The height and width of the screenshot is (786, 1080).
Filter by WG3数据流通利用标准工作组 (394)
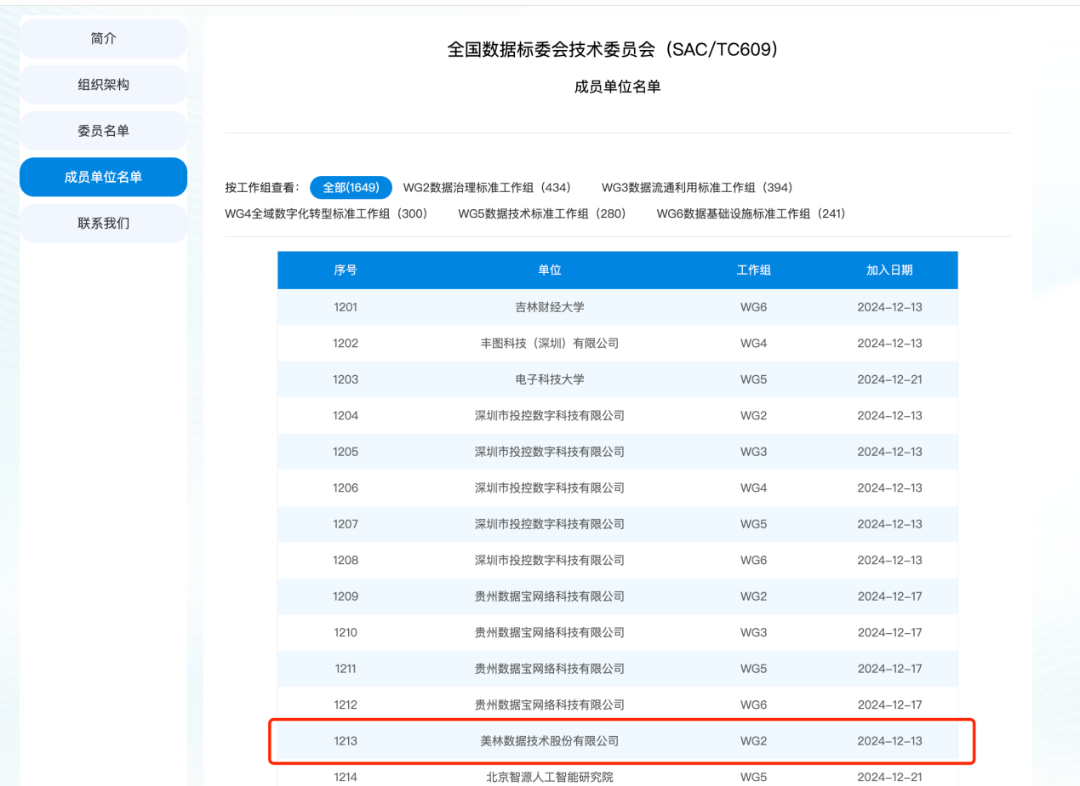point(696,187)
